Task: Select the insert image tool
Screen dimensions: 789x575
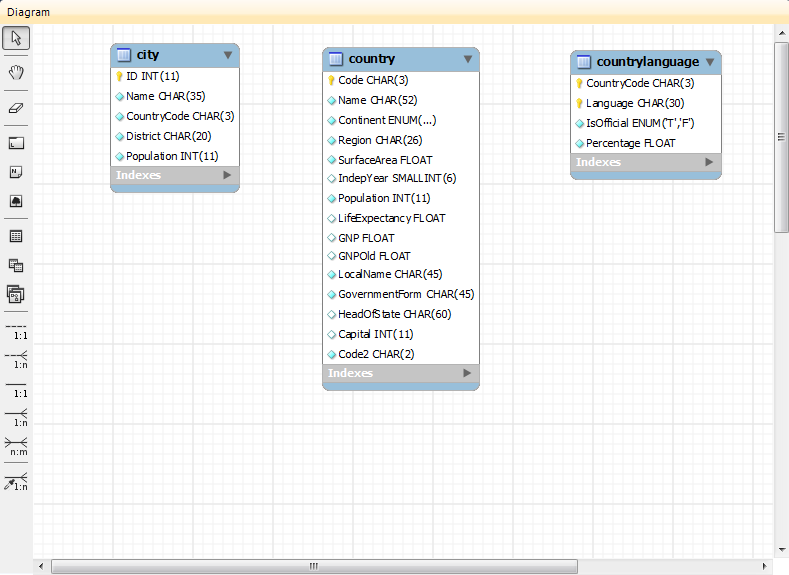Action: [16, 201]
